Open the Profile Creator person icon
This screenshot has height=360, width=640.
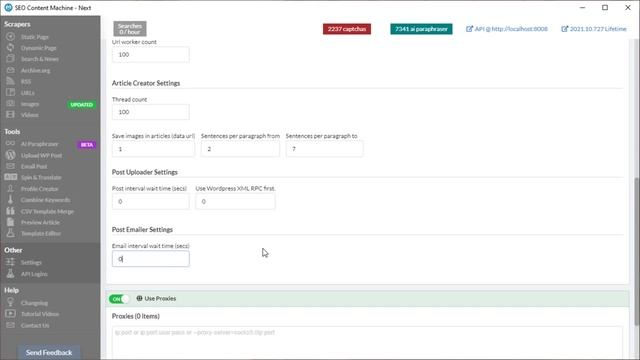[10, 189]
